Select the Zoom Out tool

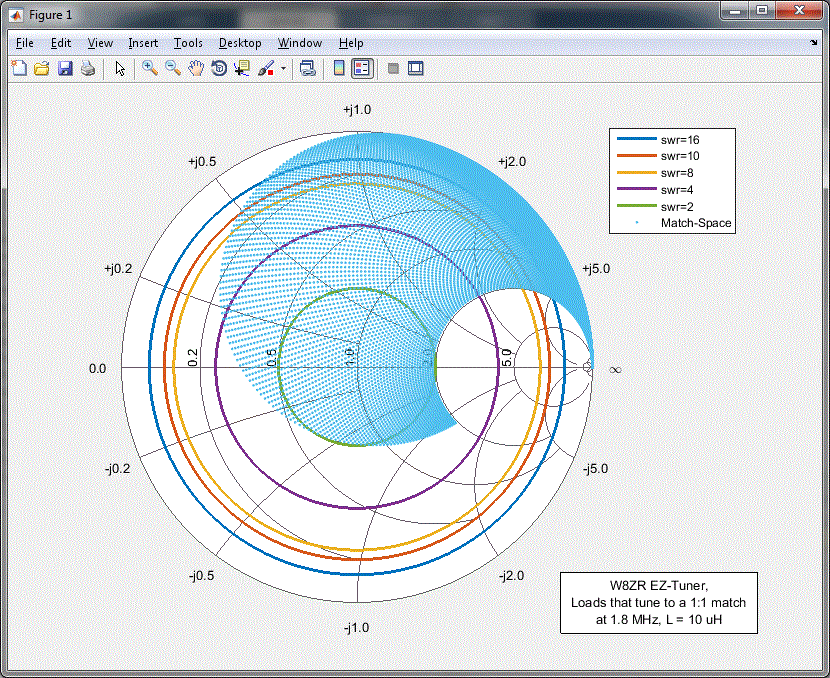point(173,68)
